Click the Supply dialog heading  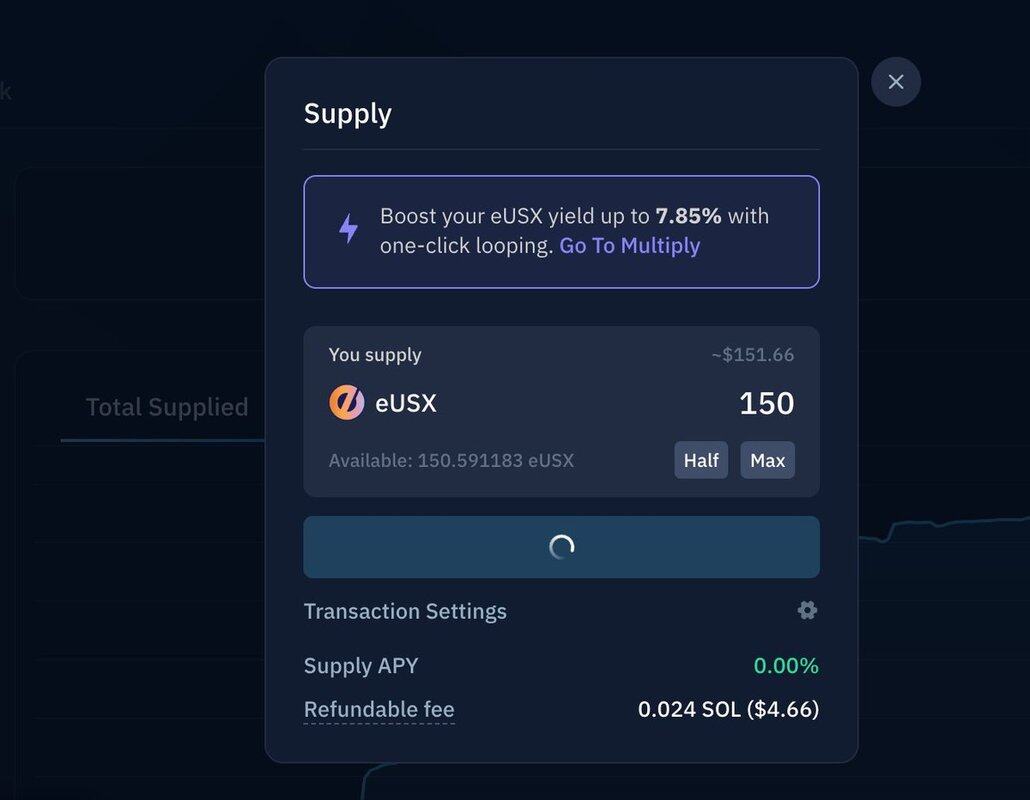tap(347, 114)
